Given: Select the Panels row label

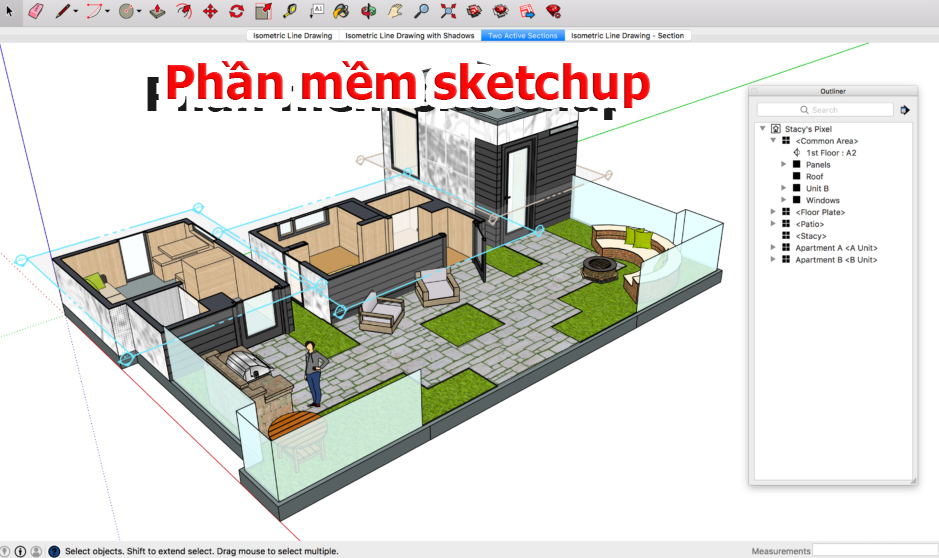Looking at the screenshot, I should 818,165.
